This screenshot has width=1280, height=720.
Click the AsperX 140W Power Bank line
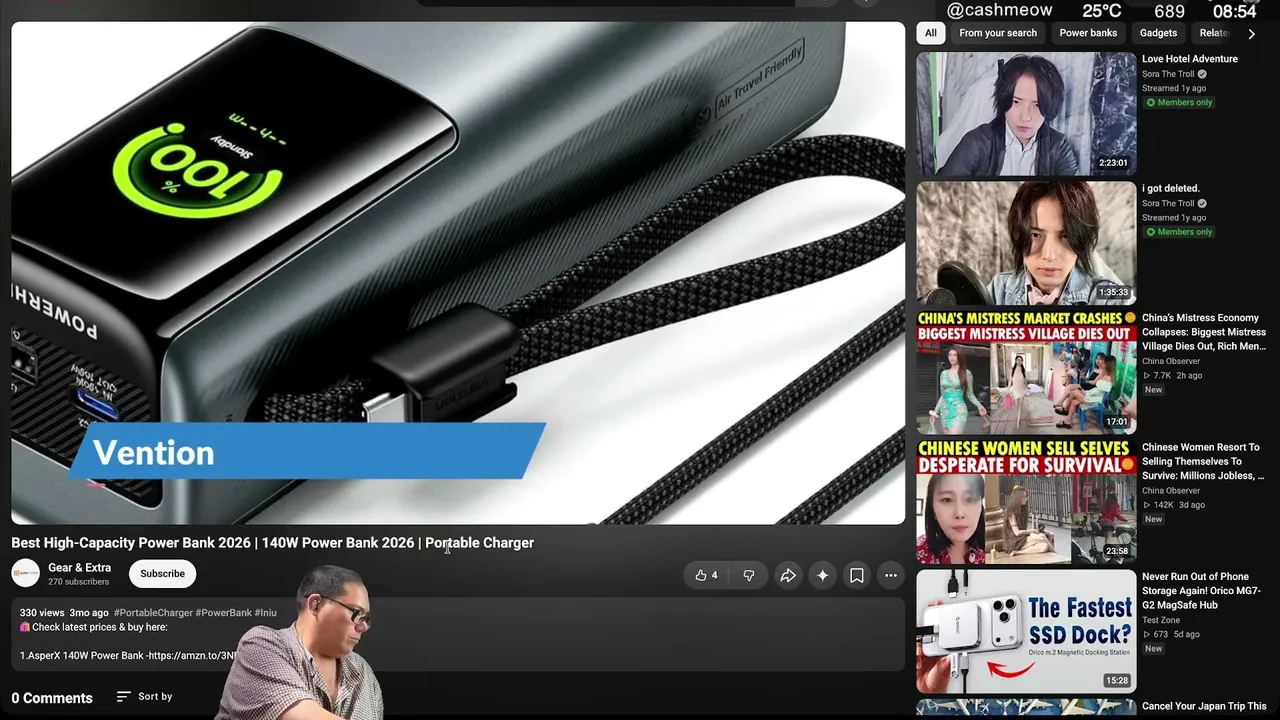[x=128, y=656]
